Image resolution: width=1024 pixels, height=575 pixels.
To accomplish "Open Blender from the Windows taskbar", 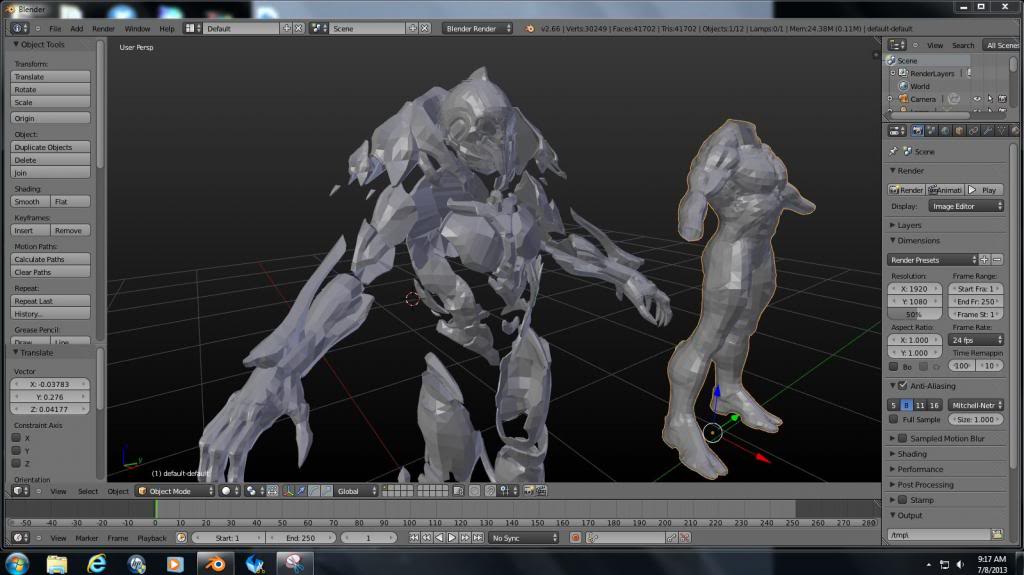I will coord(216,563).
